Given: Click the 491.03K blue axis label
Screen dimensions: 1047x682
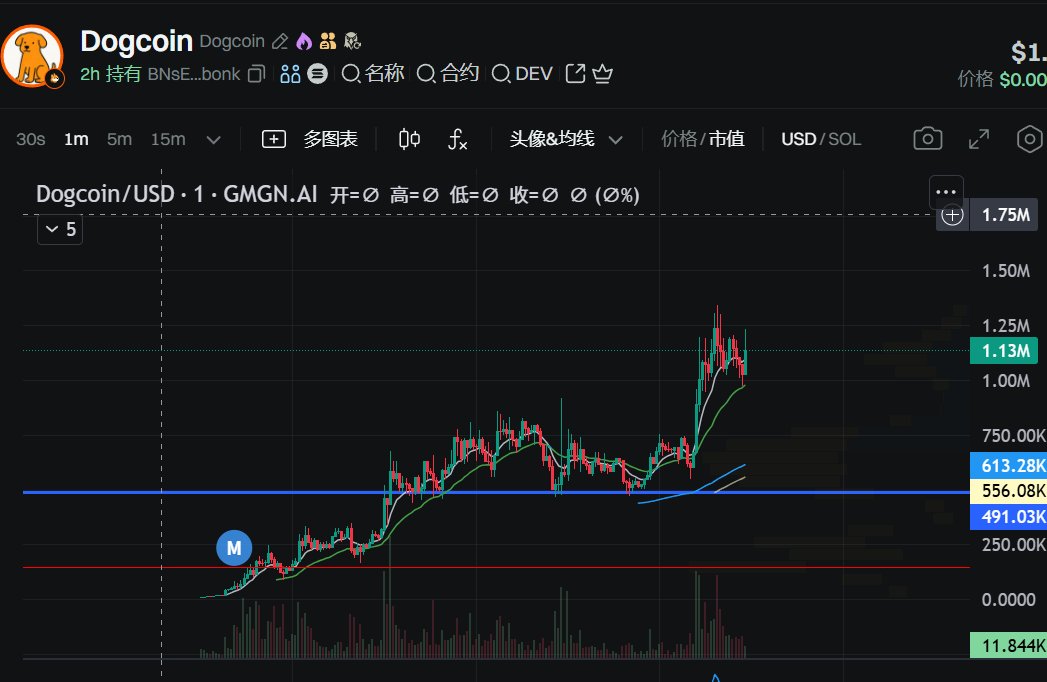Looking at the screenshot, I should 1008,517.
